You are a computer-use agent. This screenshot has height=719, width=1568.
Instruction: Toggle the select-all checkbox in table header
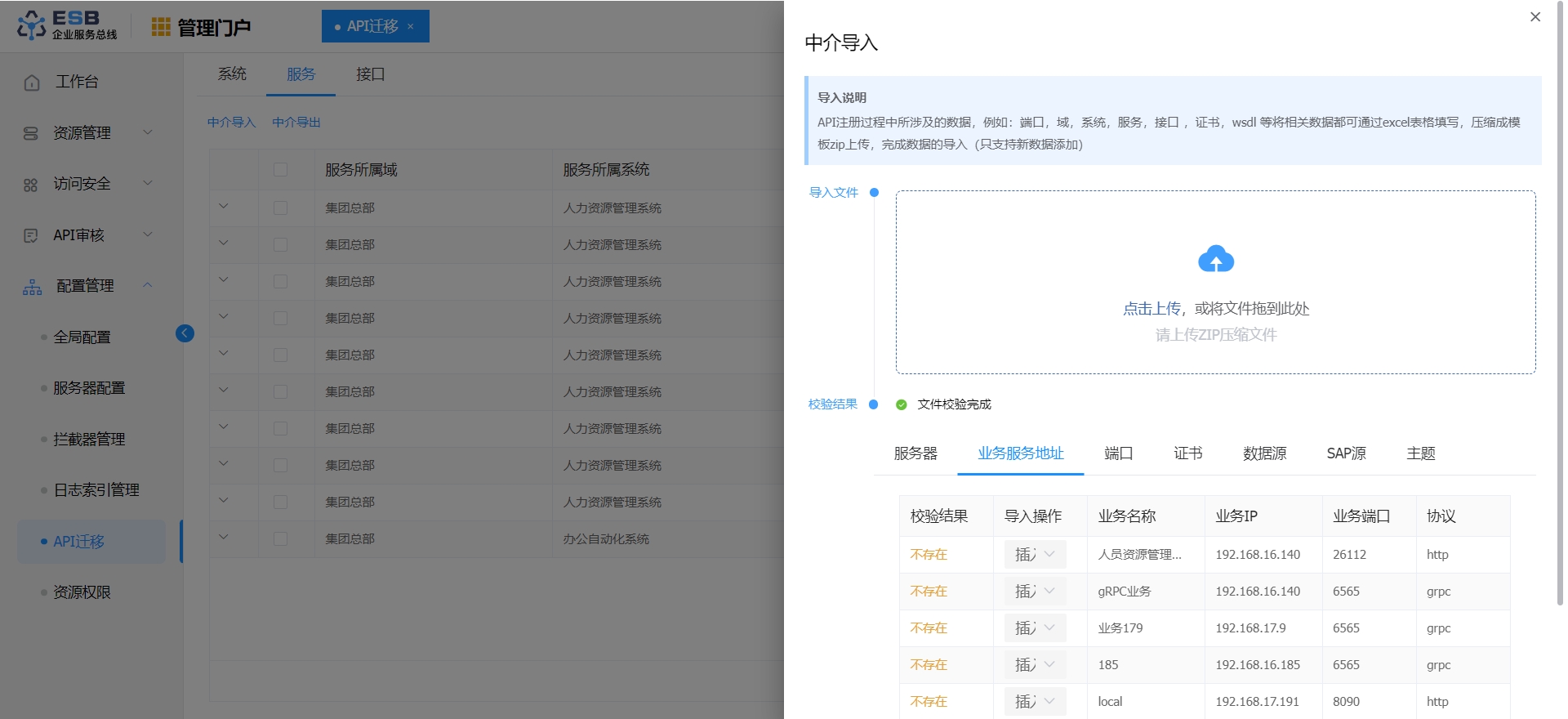click(280, 170)
